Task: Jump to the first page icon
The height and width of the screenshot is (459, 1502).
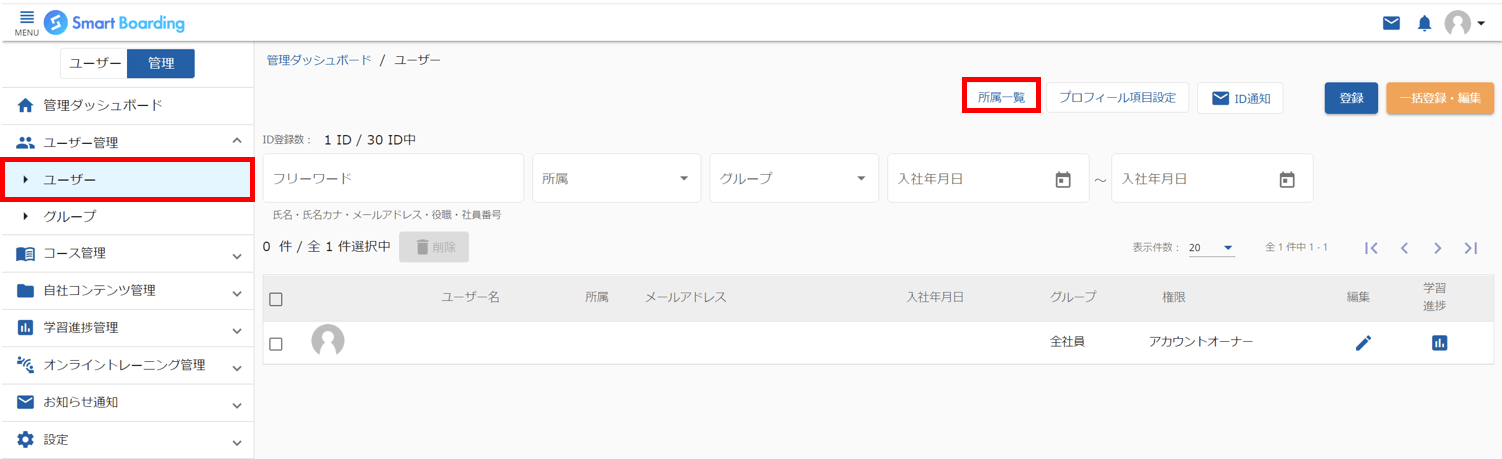Action: point(1372,248)
